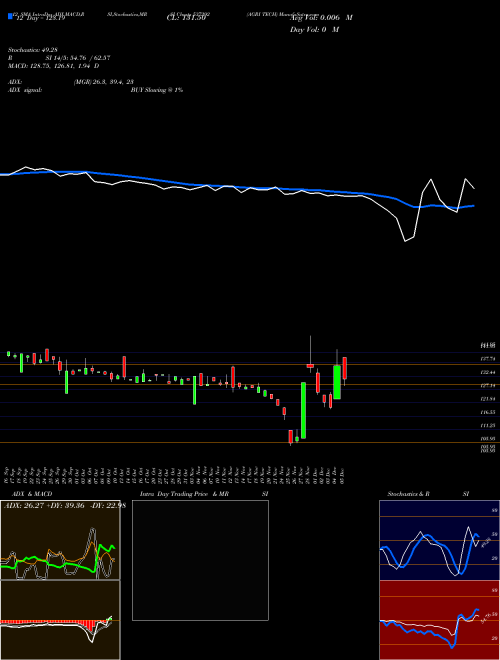Select the '(MGR) 26.3, 39.4, 23' ADX values

coord(104,82)
